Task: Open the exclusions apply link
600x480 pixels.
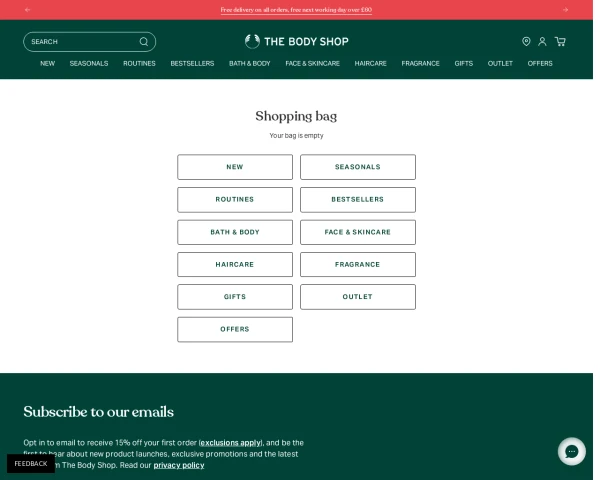Action: pos(231,443)
